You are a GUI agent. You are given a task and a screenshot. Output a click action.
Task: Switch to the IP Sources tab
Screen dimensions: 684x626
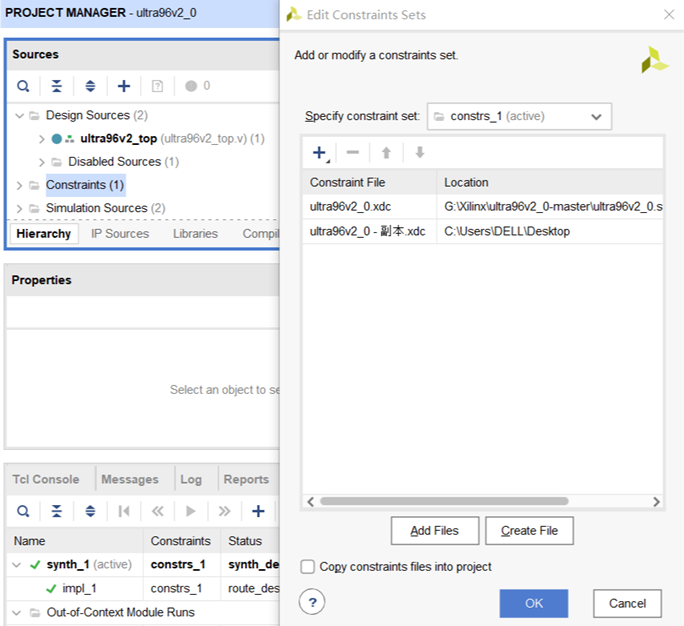coord(120,234)
